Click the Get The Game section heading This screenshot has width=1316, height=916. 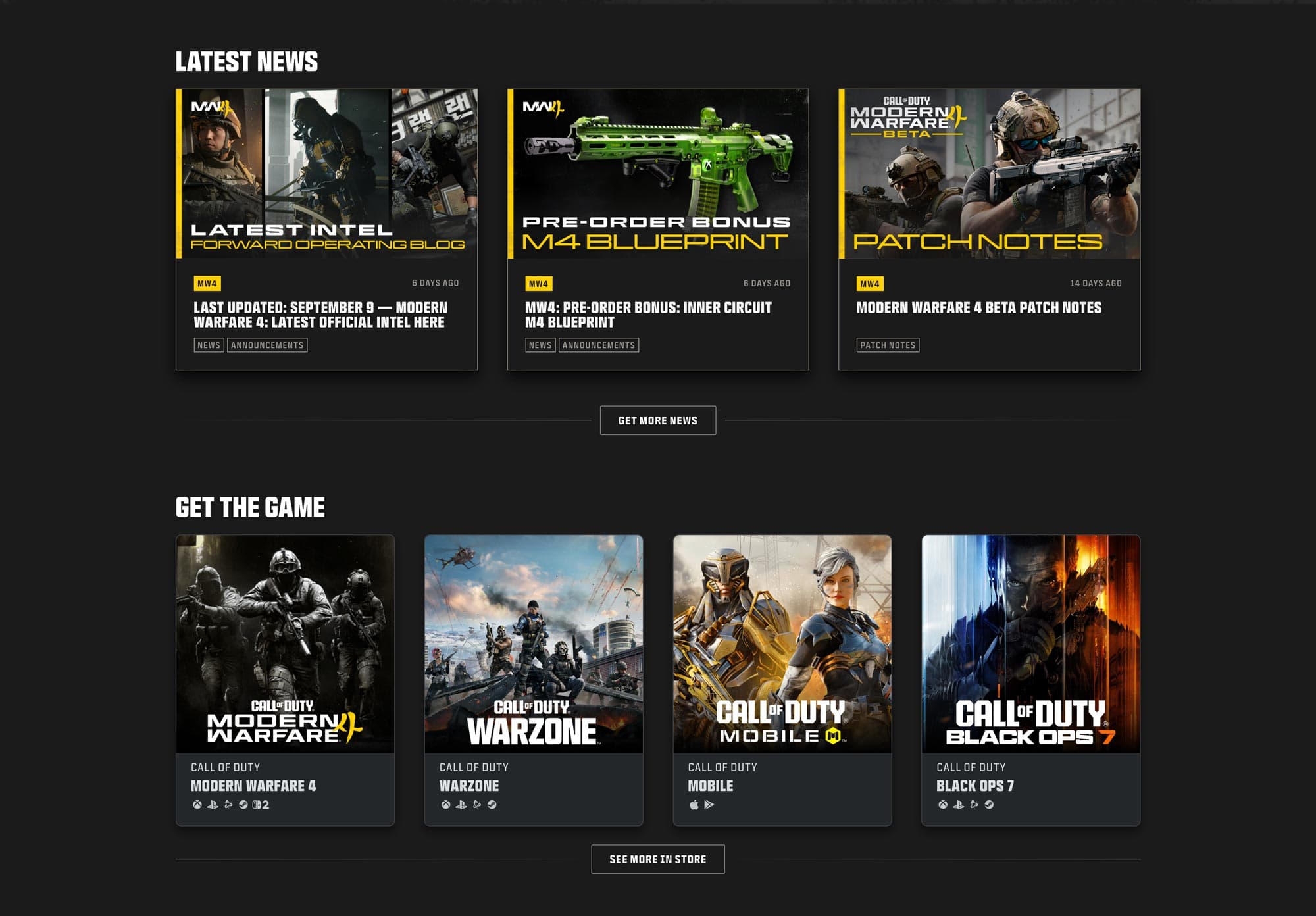pos(250,507)
